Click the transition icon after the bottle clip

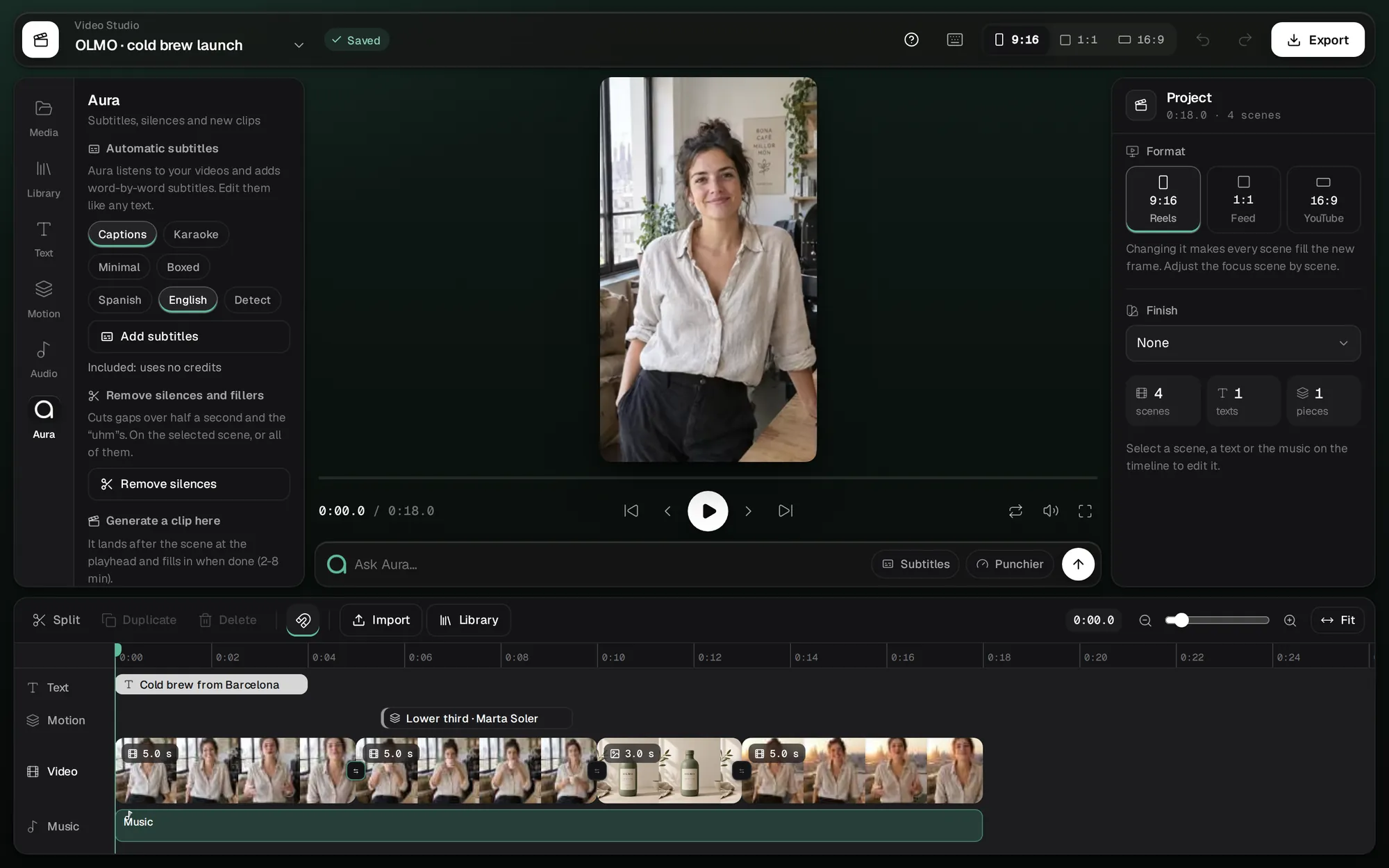(x=742, y=771)
